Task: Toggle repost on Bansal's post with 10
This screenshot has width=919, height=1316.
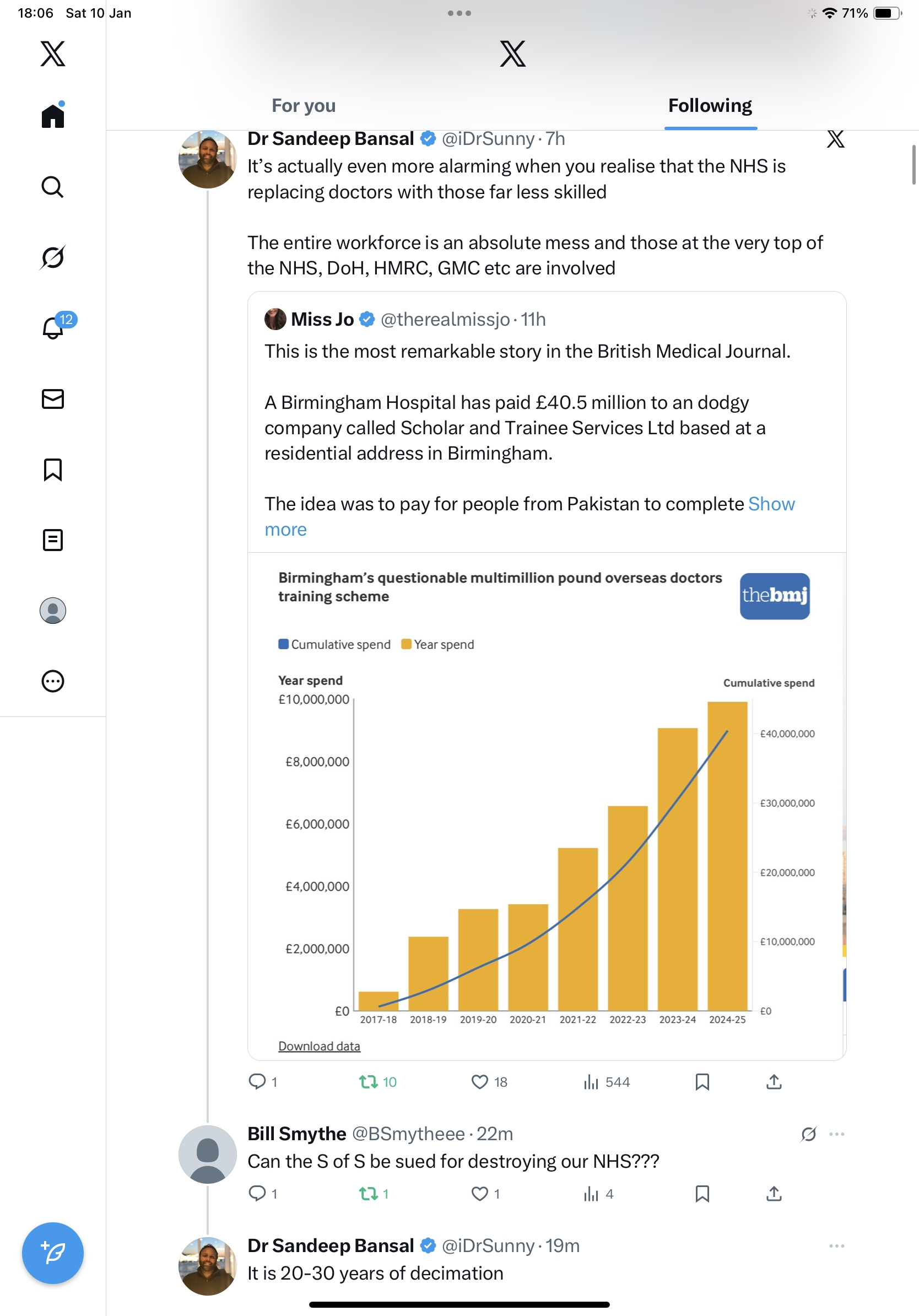Action: (369, 1082)
